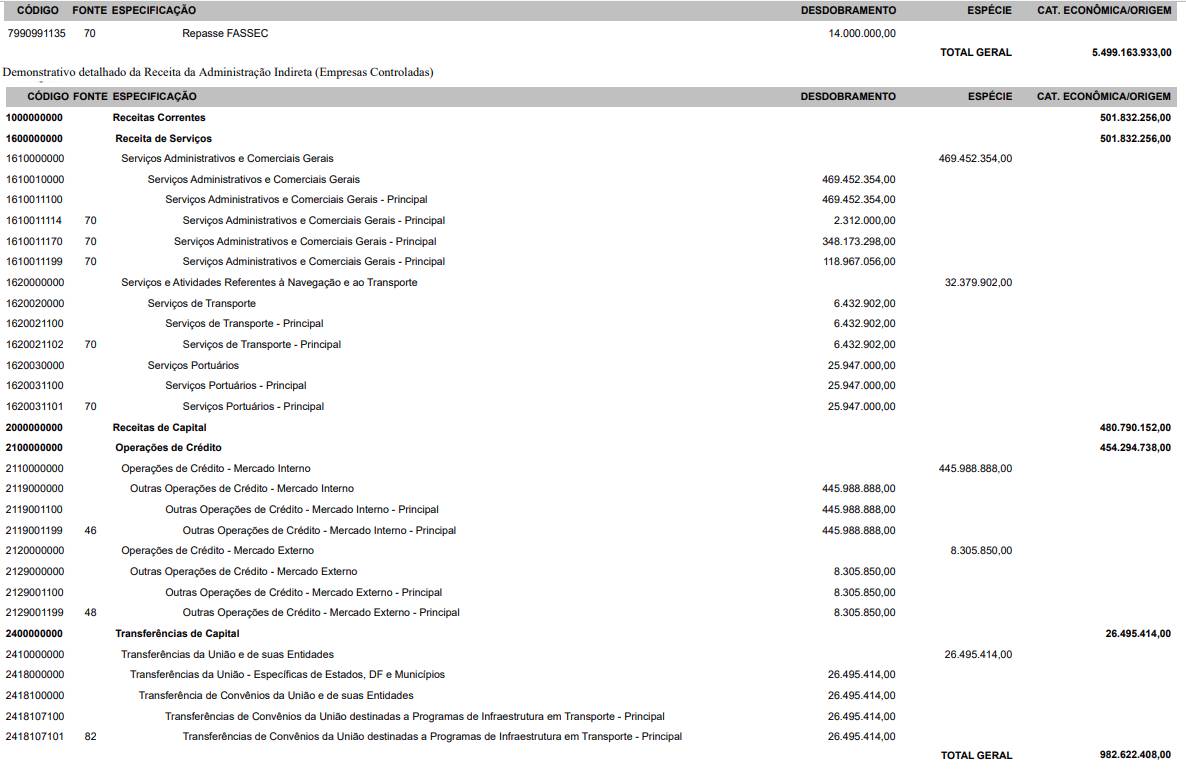Viewport: 1186px width, 771px height.
Task: Click 'Serviços de Transporte' under code 1620020000
Action: coord(201,303)
